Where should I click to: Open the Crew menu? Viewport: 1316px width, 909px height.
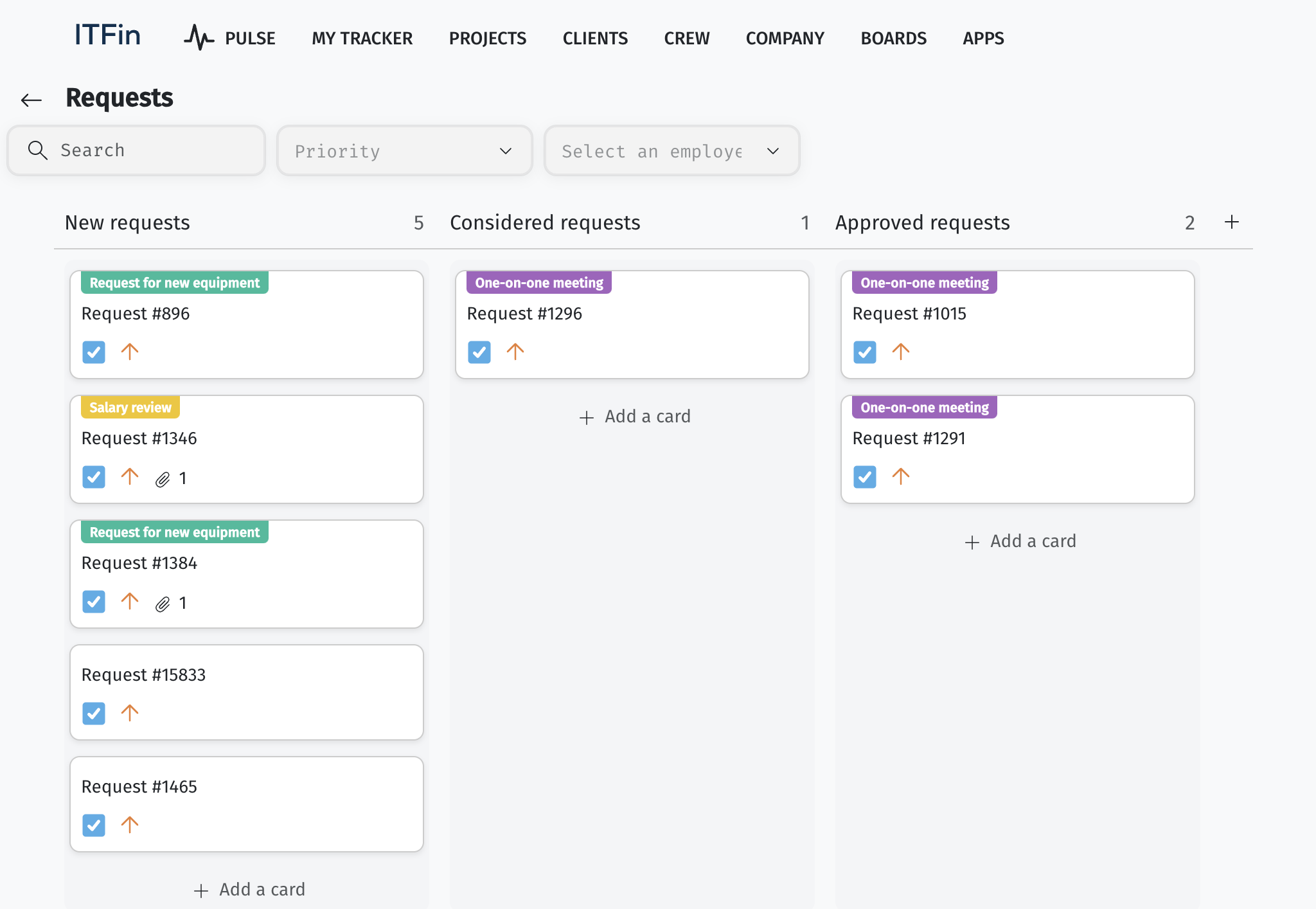coord(687,39)
